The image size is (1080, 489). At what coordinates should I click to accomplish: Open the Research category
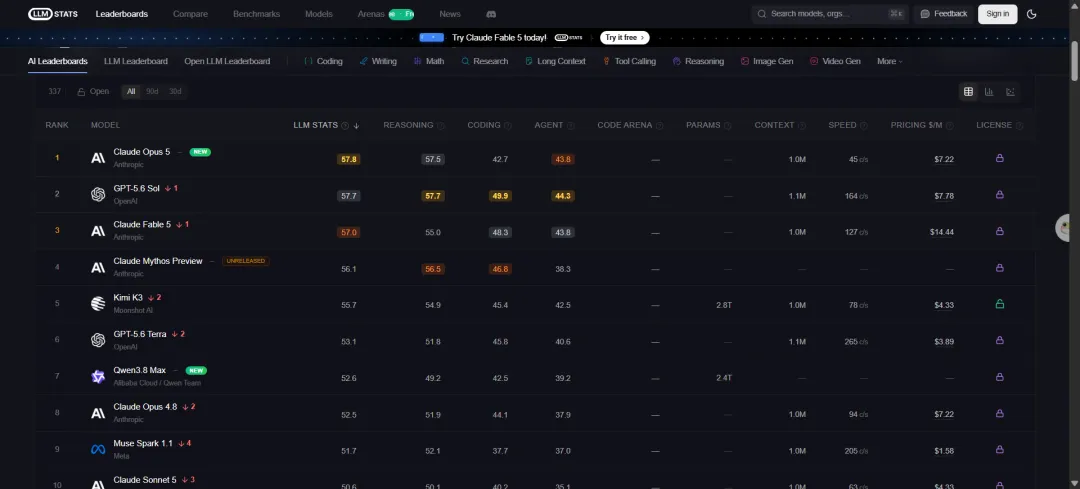tap(485, 61)
